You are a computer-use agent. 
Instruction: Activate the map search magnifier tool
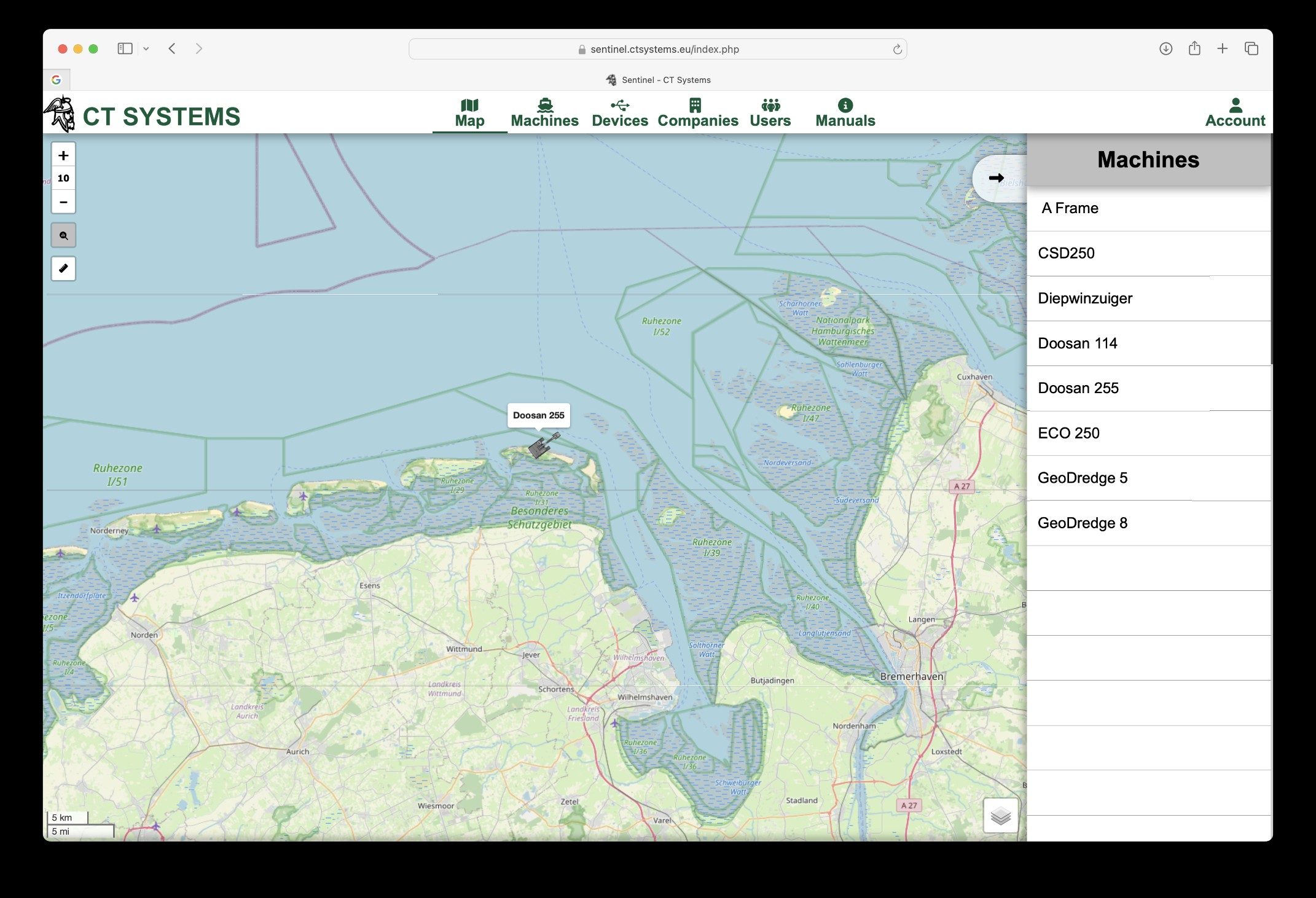pyautogui.click(x=63, y=235)
